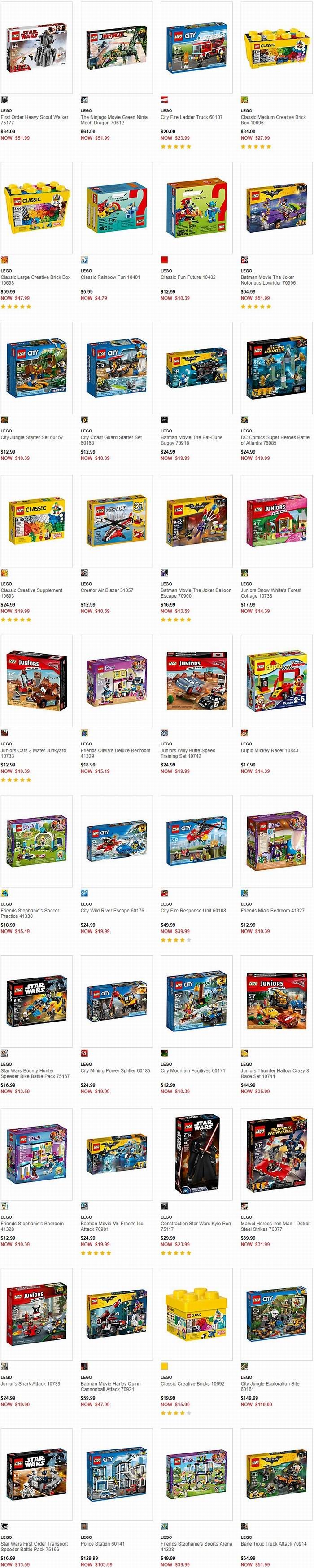Choose the swatch icon under Batman Movie Bat-Dune Buggy

[164, 420]
